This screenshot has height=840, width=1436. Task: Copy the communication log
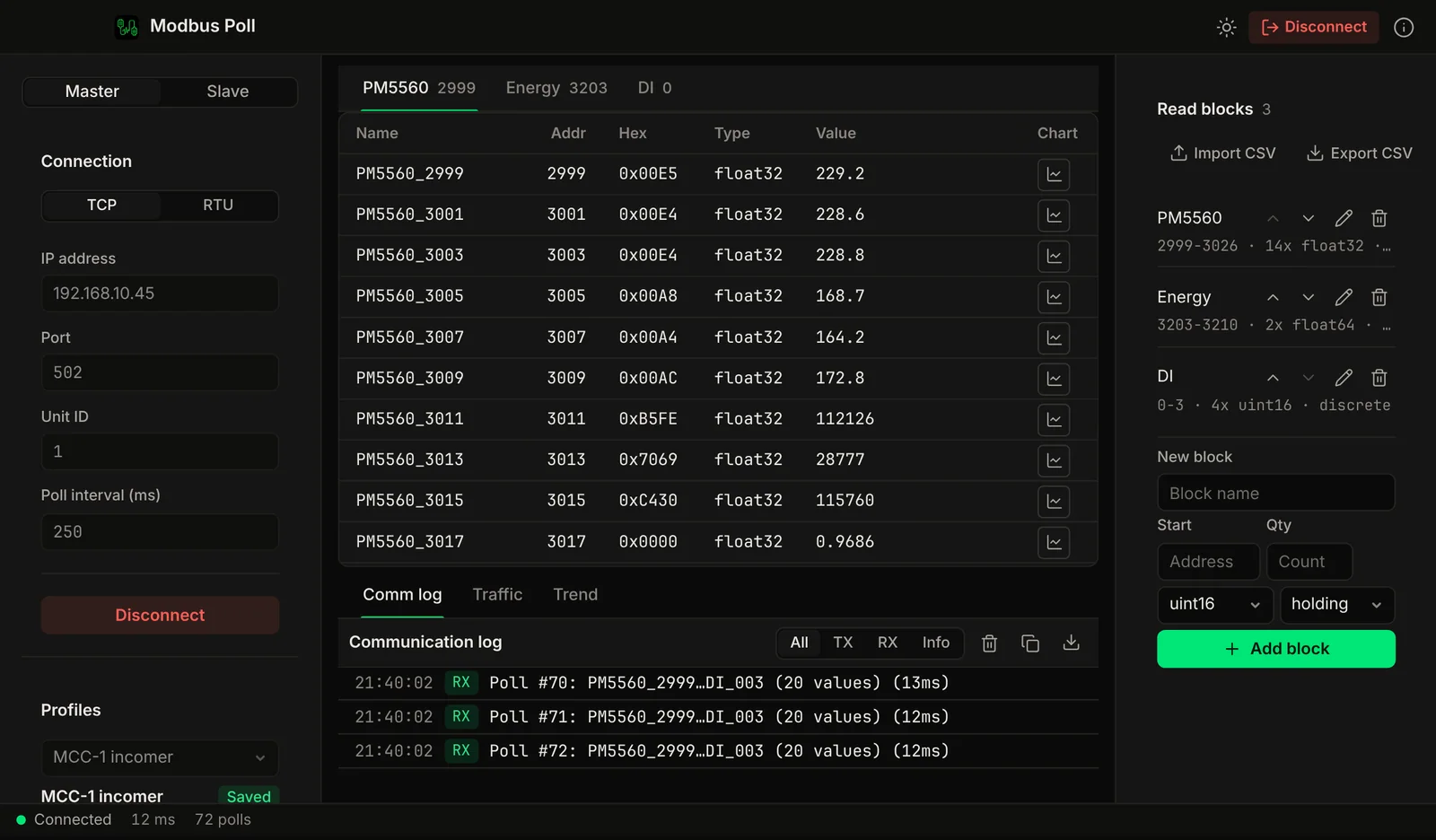(x=1030, y=643)
